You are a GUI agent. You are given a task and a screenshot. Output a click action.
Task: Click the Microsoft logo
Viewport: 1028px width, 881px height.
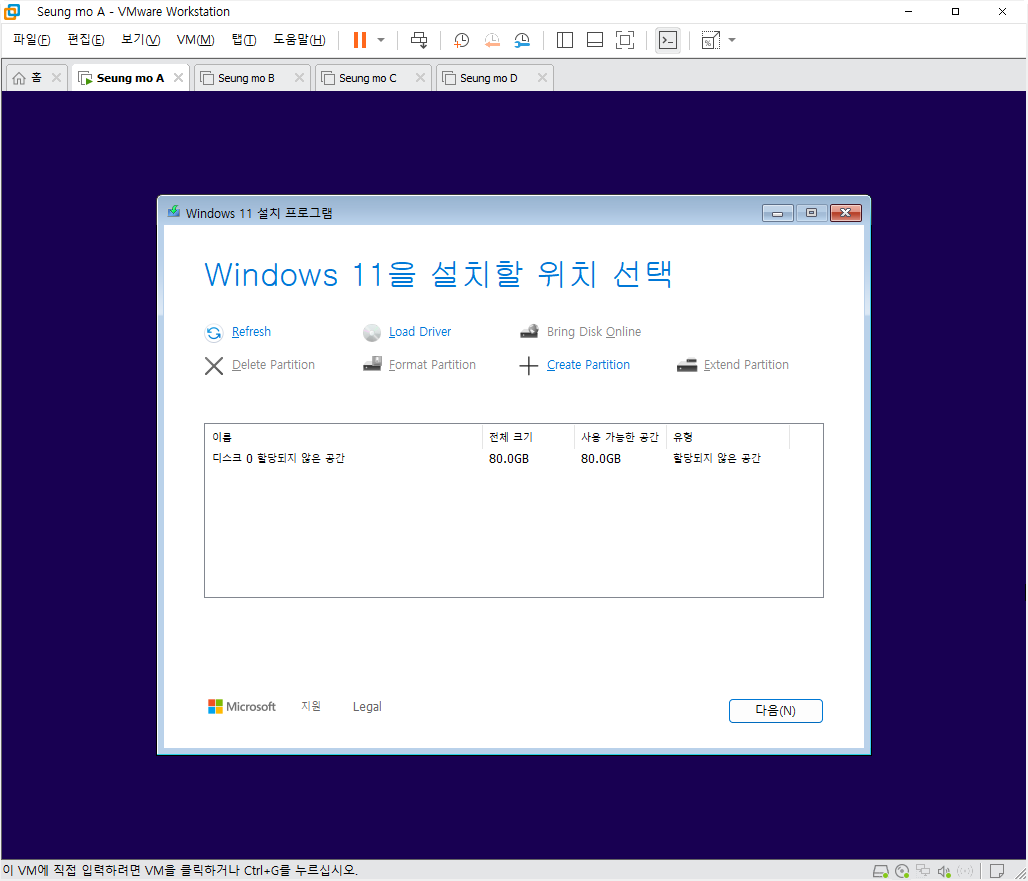(x=242, y=707)
